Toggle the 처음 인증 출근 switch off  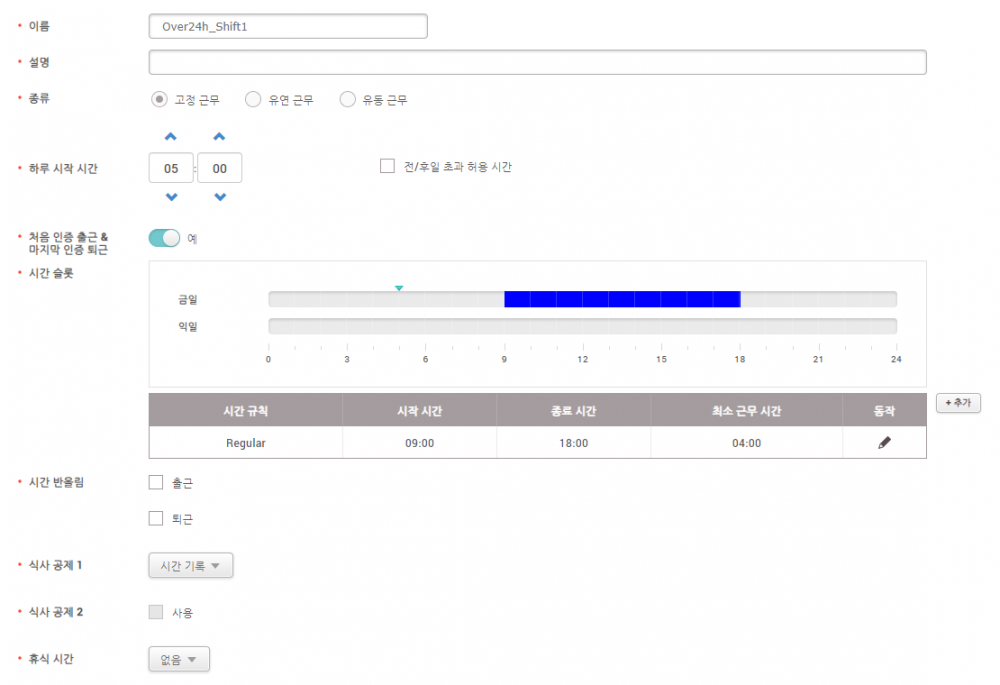click(x=165, y=238)
